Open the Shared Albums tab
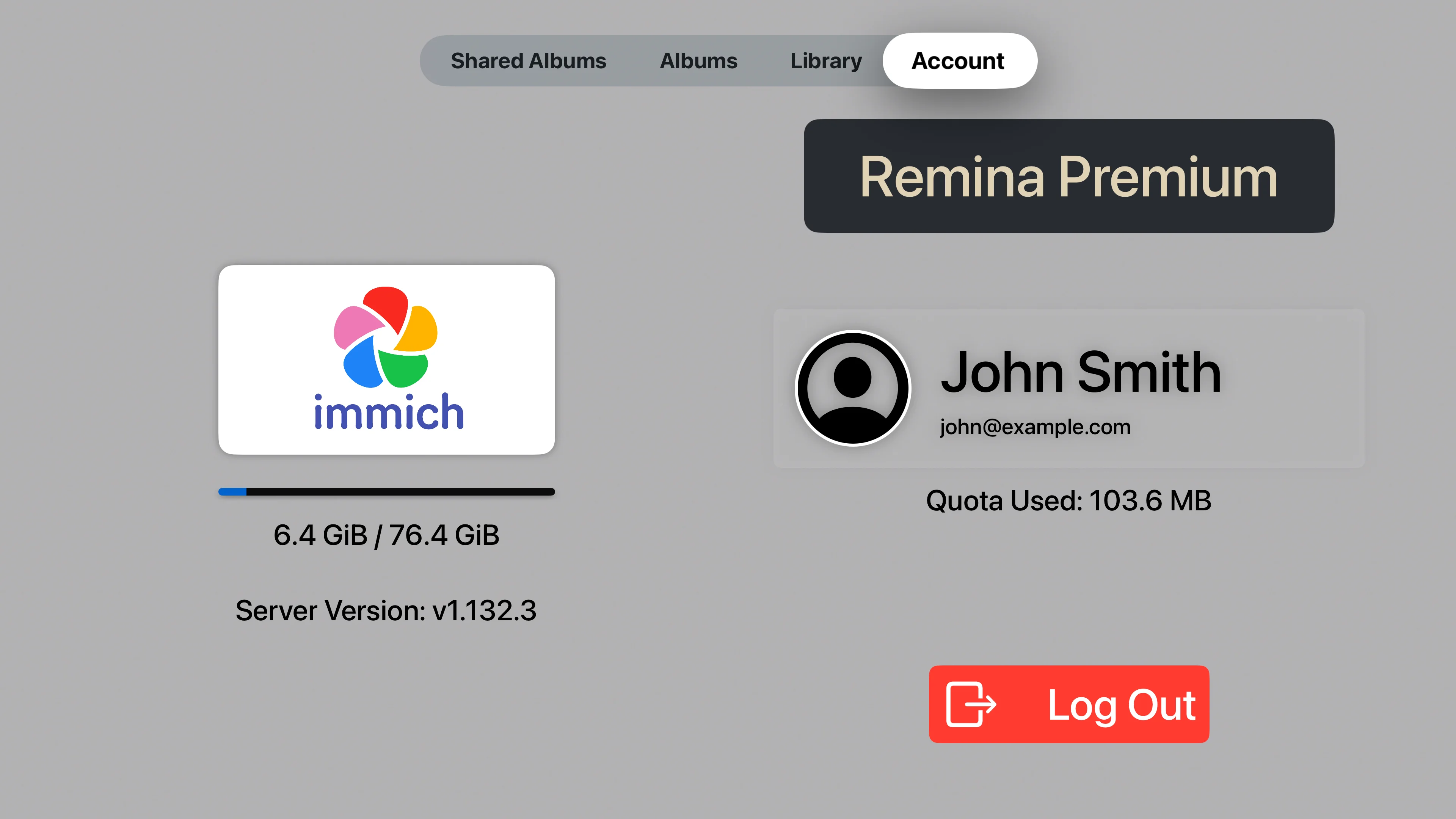Image resolution: width=1456 pixels, height=819 pixels. [x=528, y=61]
